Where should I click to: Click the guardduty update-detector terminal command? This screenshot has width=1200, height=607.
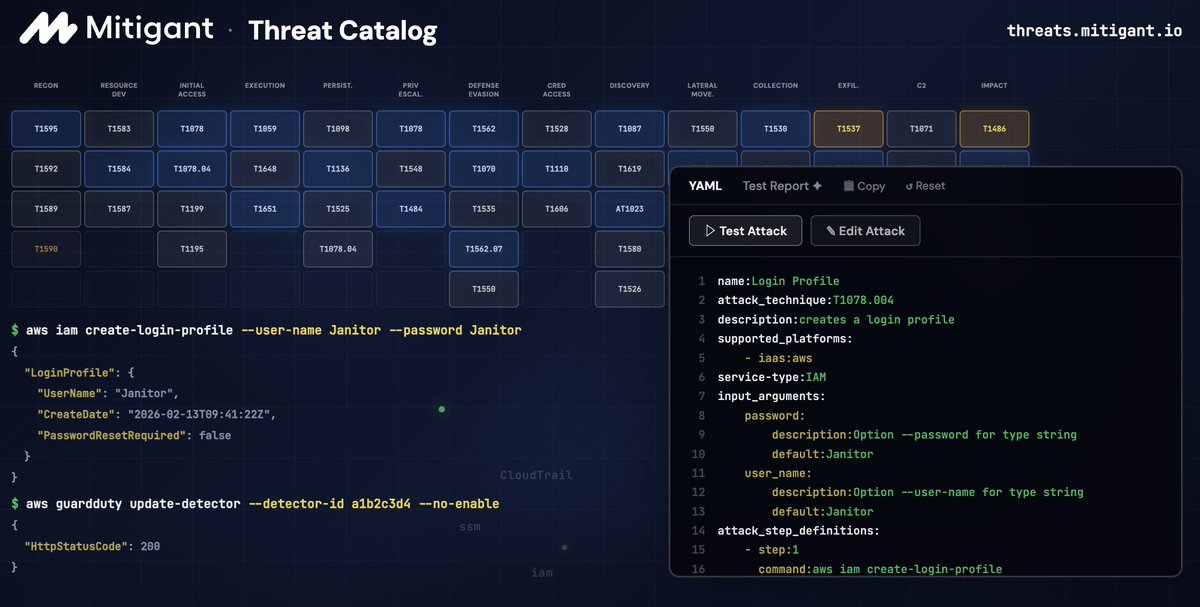(x=255, y=503)
